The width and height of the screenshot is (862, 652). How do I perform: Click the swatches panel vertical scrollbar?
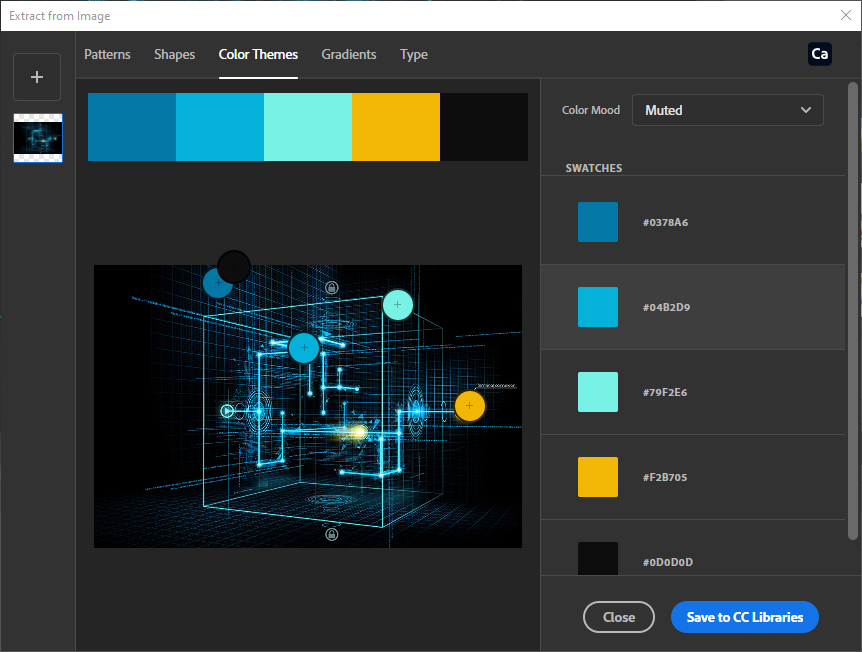point(852,300)
